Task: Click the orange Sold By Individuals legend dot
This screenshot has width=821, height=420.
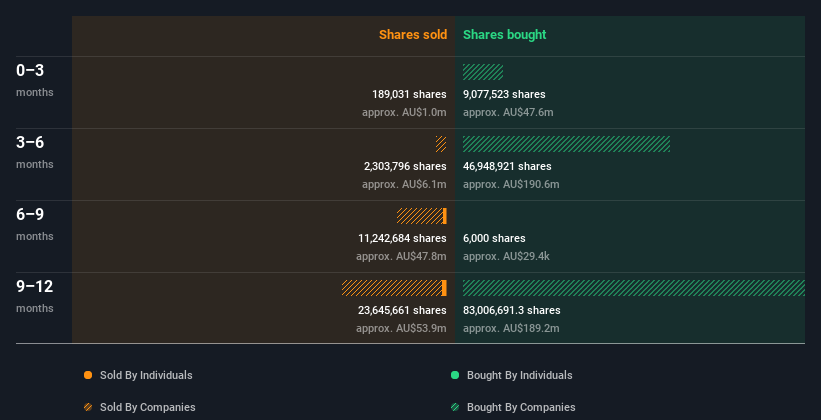Action: coord(88,375)
